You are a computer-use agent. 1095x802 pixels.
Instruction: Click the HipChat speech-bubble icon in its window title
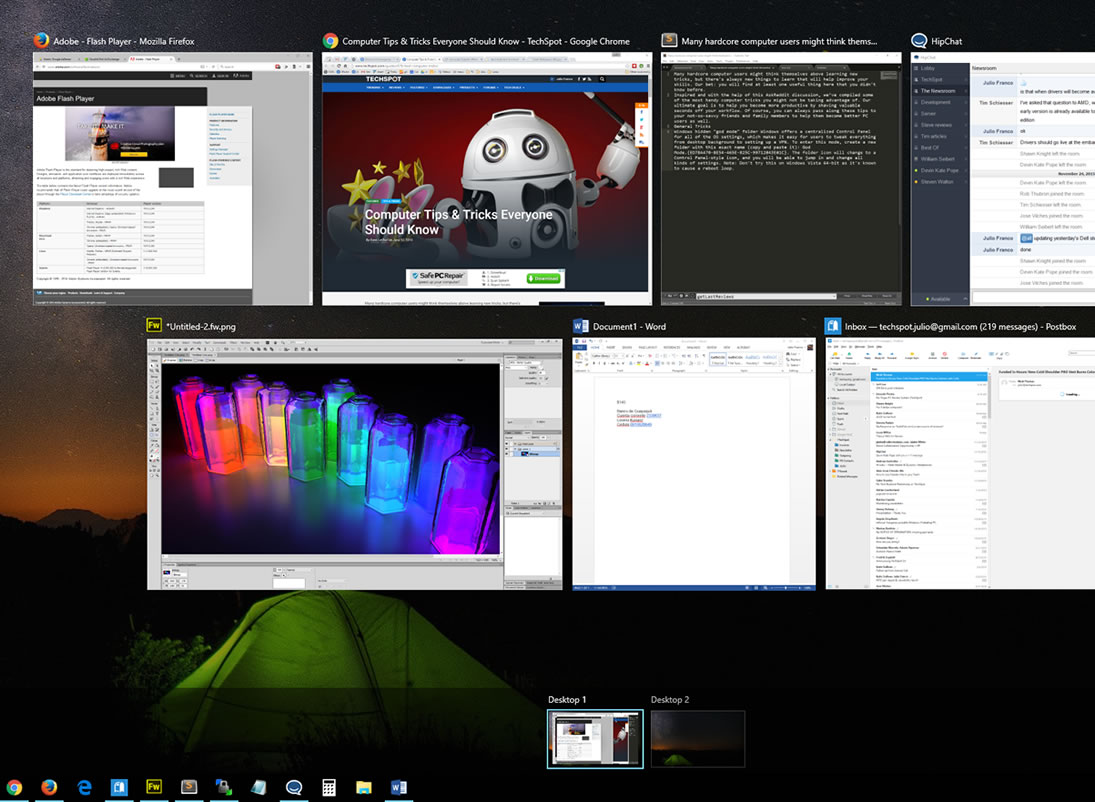pos(919,41)
